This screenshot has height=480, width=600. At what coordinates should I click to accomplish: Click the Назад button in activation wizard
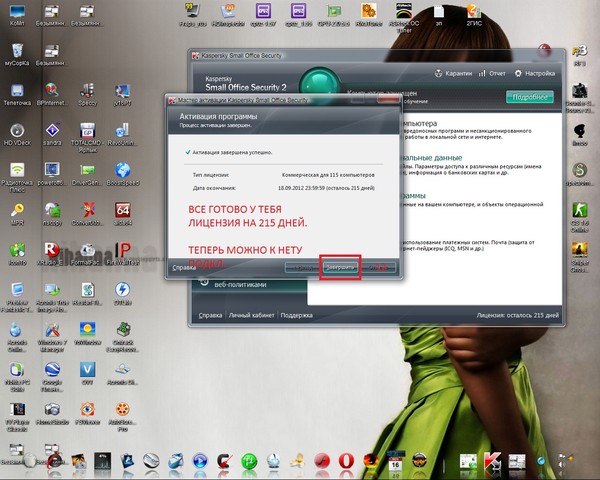[x=302, y=267]
